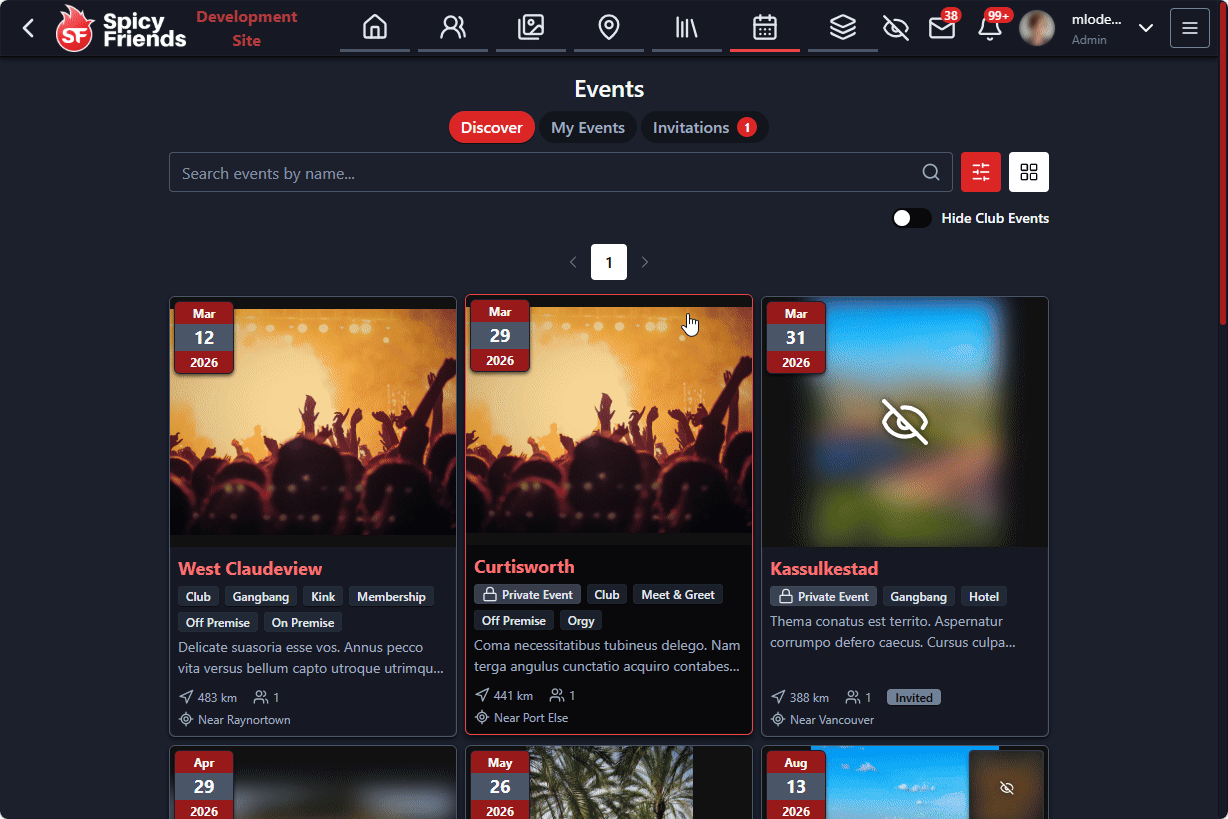Open the mail inbox with 38 badge
Screen dimensions: 1228x819
coord(942,28)
